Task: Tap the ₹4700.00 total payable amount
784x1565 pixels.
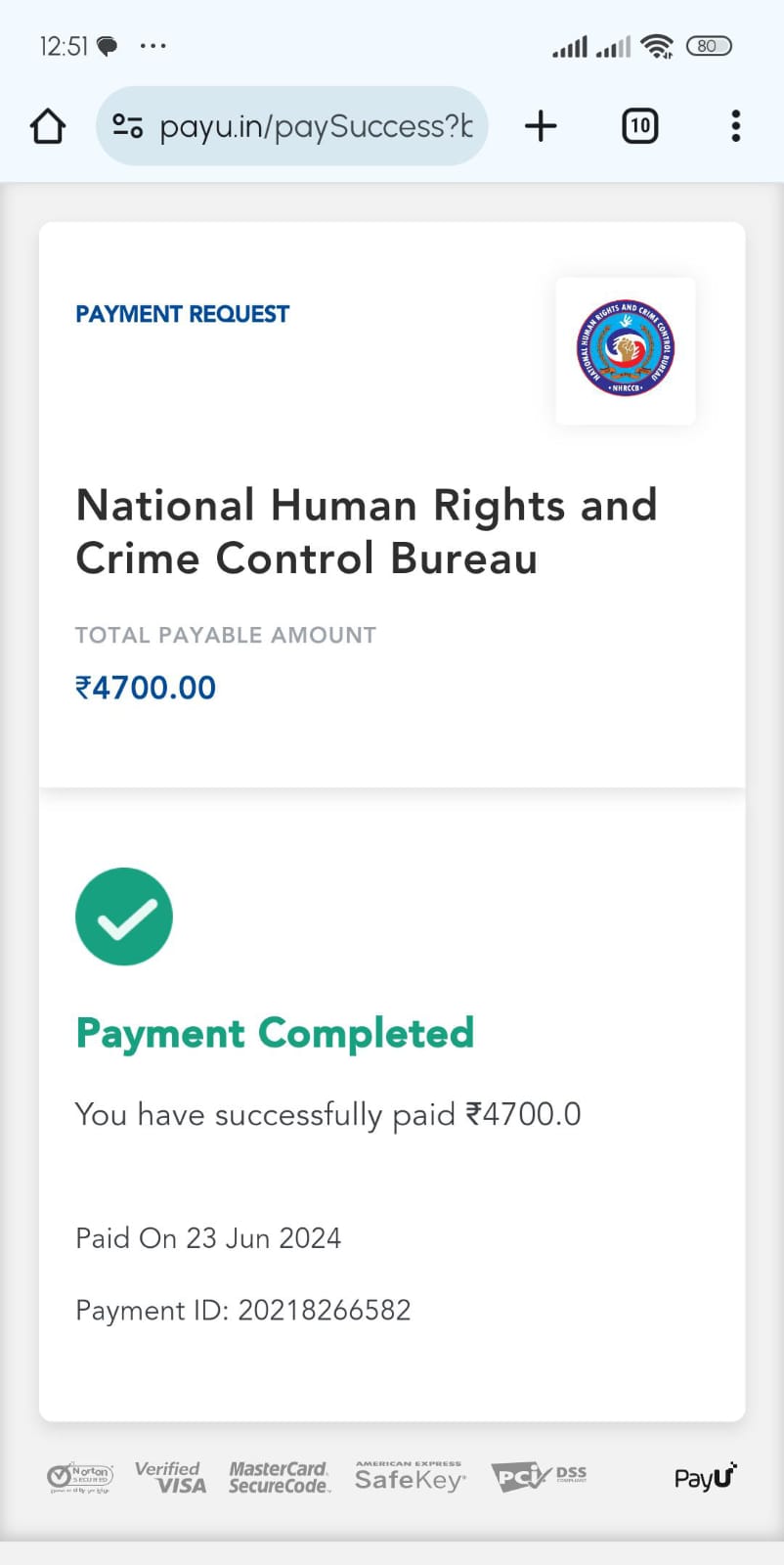Action: tap(146, 688)
